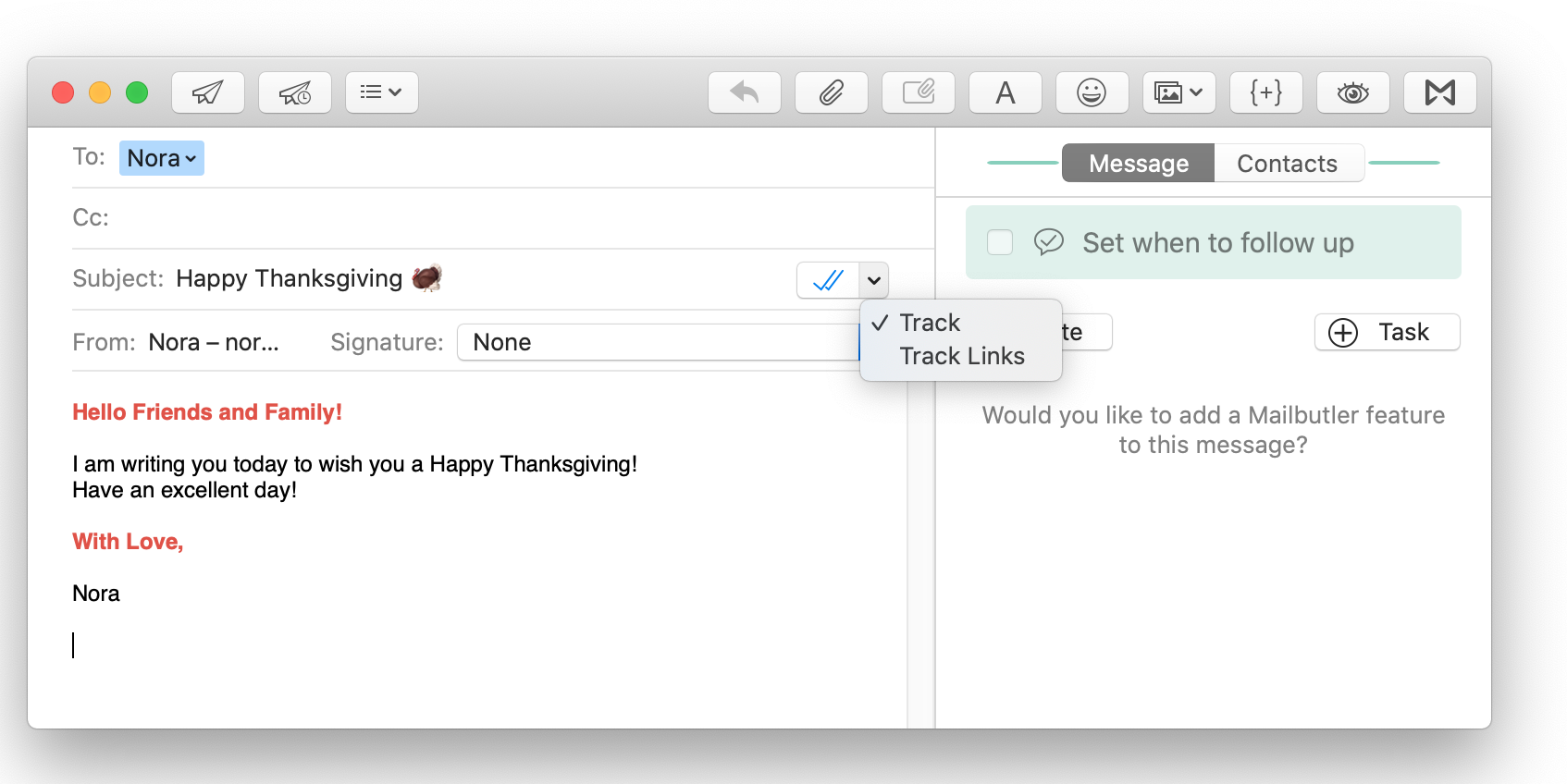Close the compose window with red button
Screen dimensions: 1567x784
pos(63,92)
